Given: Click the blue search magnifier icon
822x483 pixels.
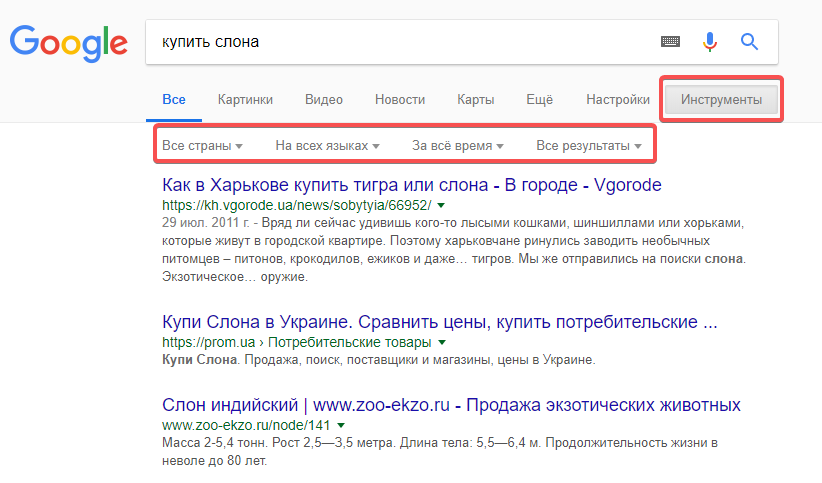Looking at the screenshot, I should click(x=749, y=41).
